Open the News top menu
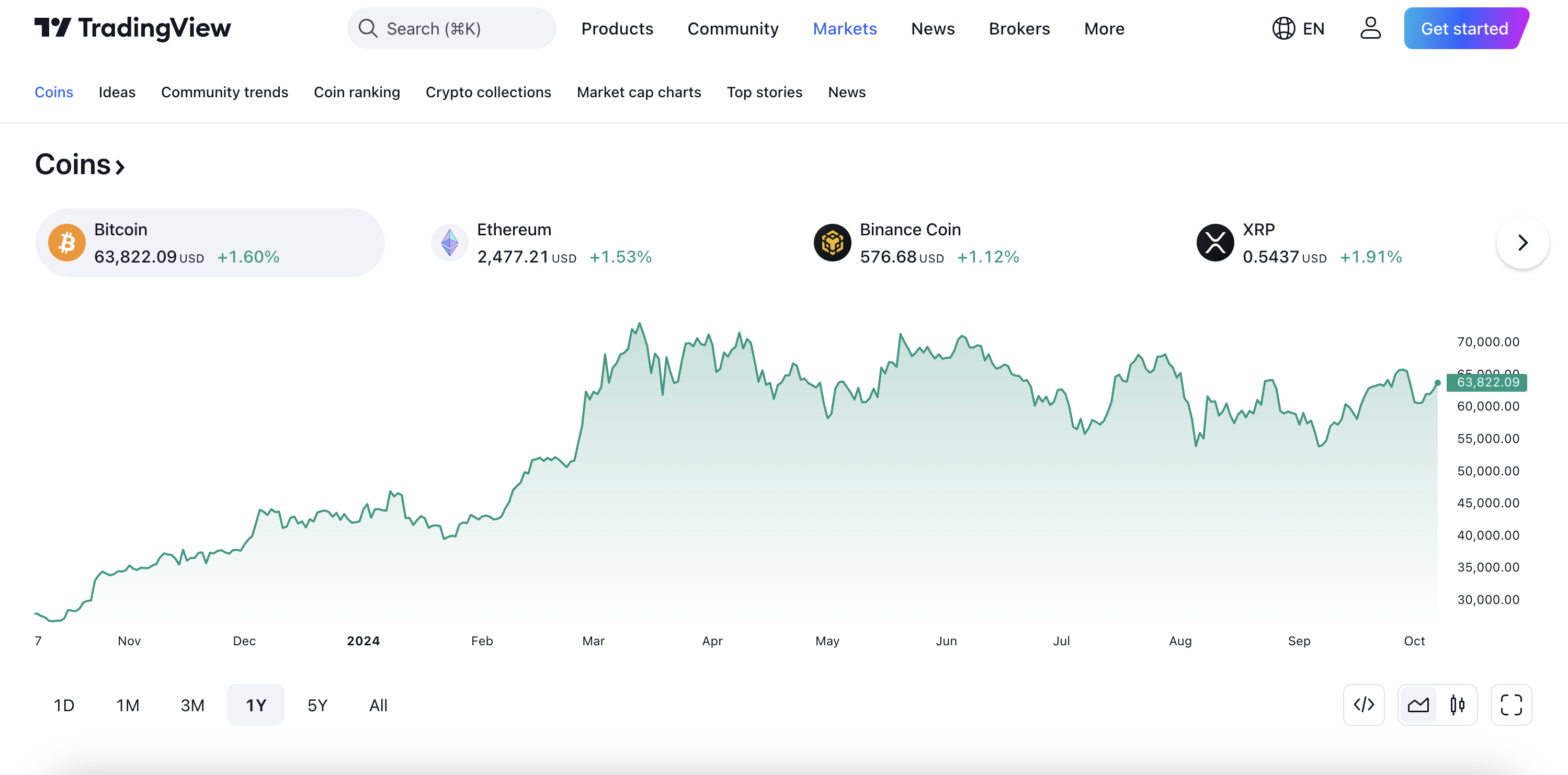The width and height of the screenshot is (1568, 775). coord(933,29)
